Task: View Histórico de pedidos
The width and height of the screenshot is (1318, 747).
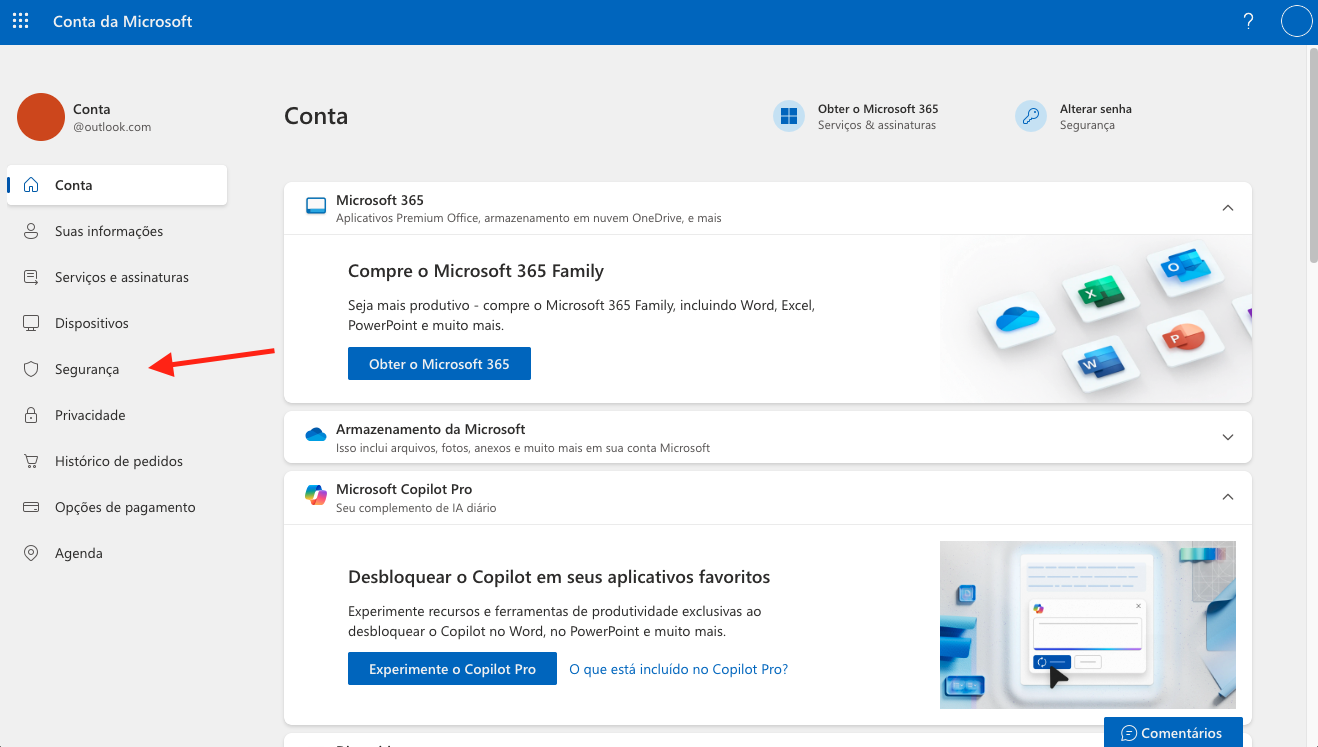Action: point(117,461)
